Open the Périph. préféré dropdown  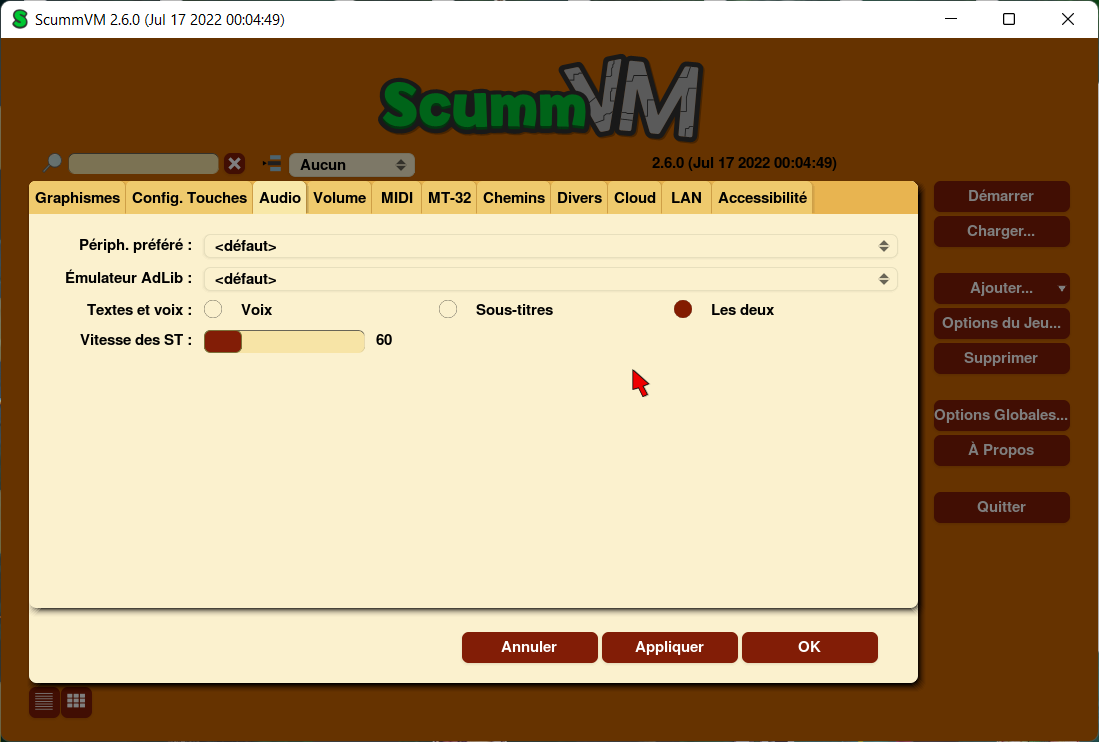(x=550, y=246)
